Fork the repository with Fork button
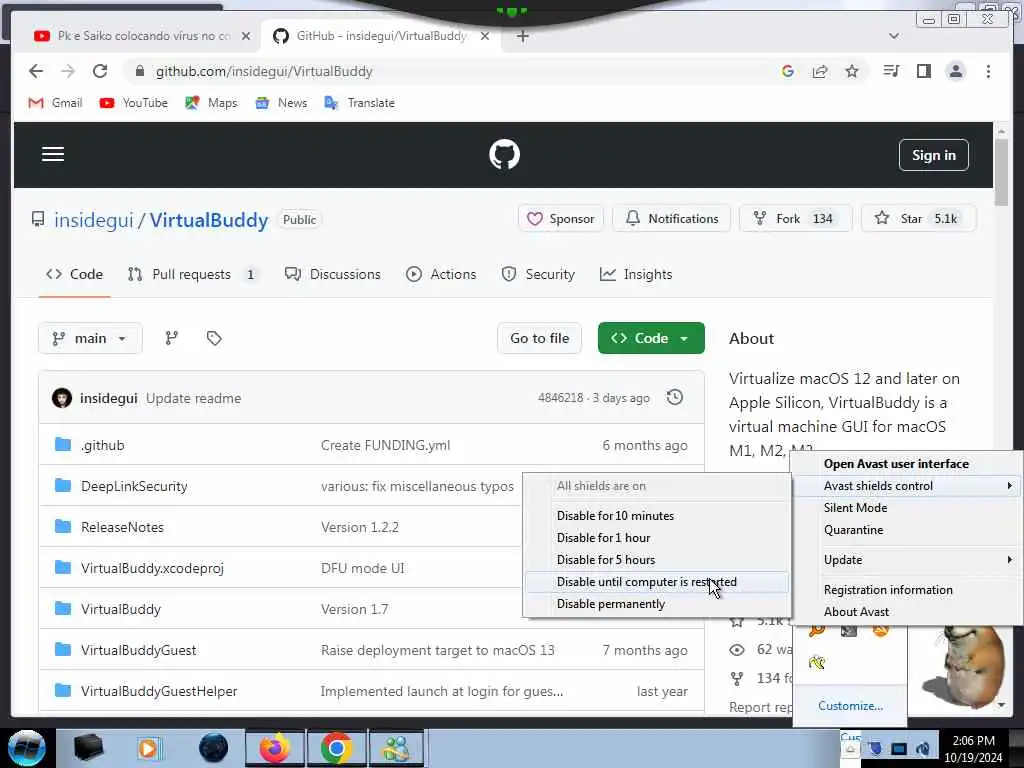The width and height of the screenshot is (1024, 768). tap(795, 219)
